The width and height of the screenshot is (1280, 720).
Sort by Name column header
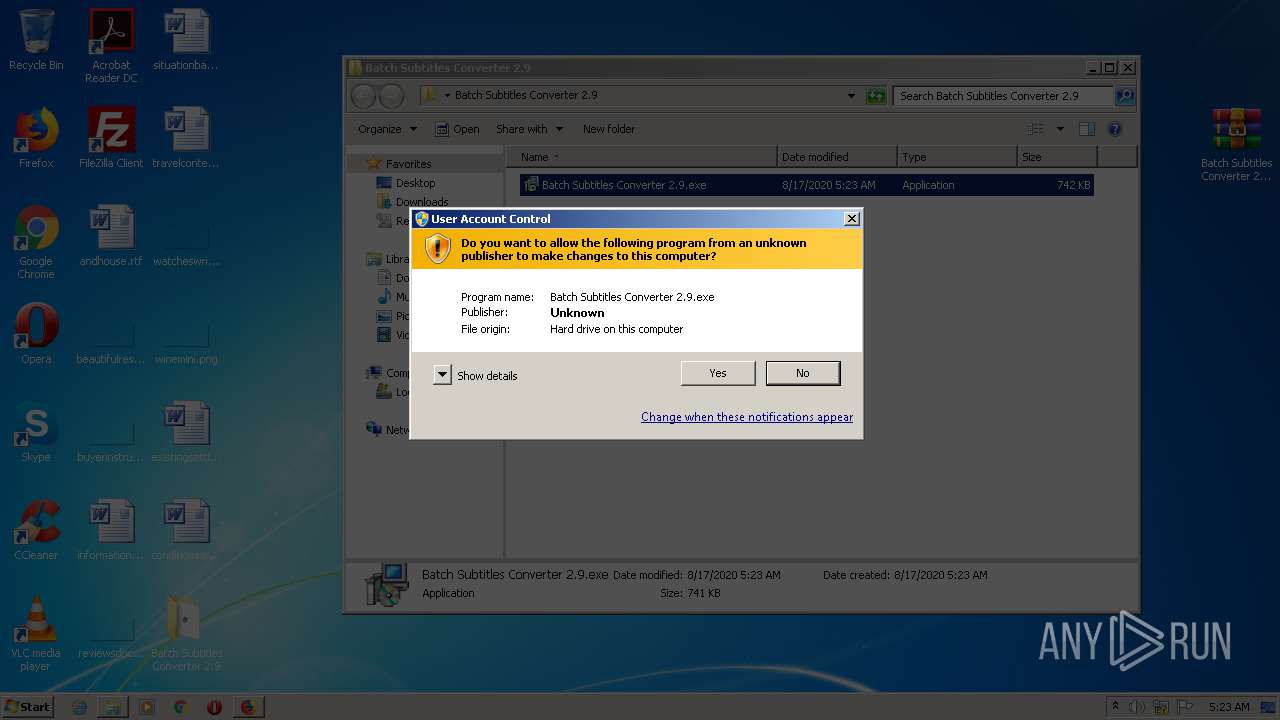click(x=642, y=157)
